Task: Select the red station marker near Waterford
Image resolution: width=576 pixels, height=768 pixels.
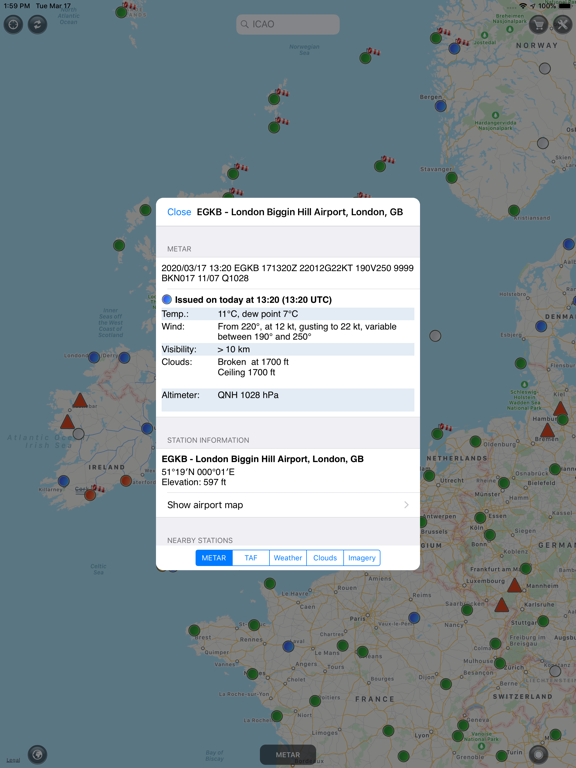Action: point(126,480)
